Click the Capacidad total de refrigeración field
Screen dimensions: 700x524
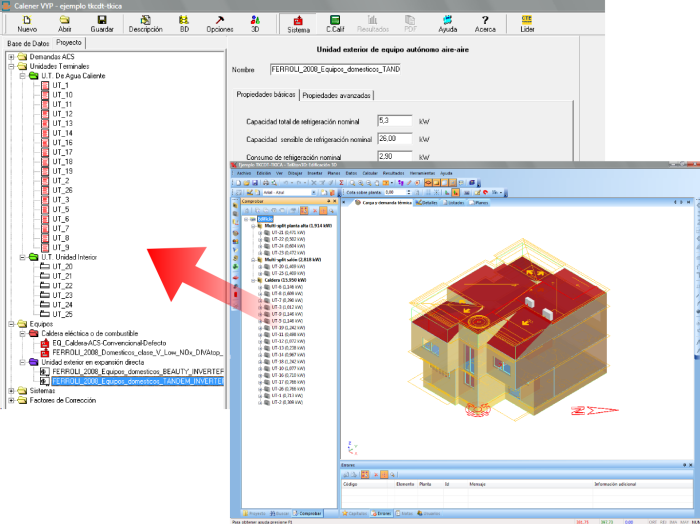pos(395,121)
